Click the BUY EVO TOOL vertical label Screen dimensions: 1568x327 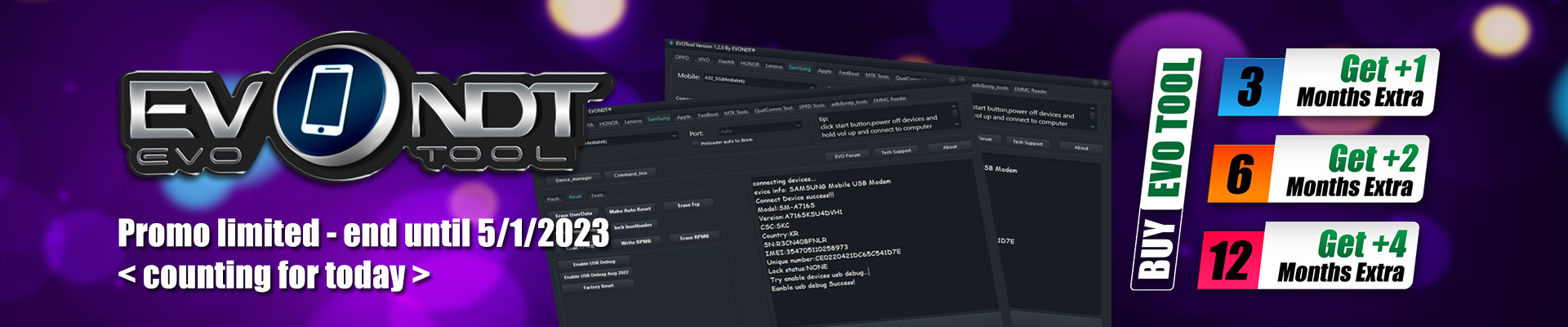tap(1166, 170)
